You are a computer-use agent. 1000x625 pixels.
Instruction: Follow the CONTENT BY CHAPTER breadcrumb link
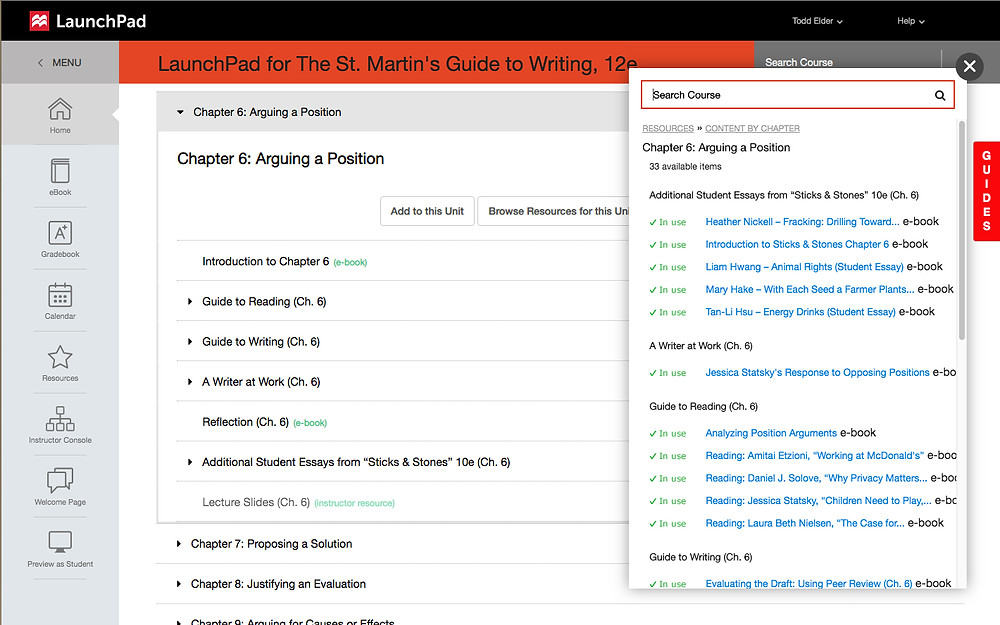[x=752, y=128]
